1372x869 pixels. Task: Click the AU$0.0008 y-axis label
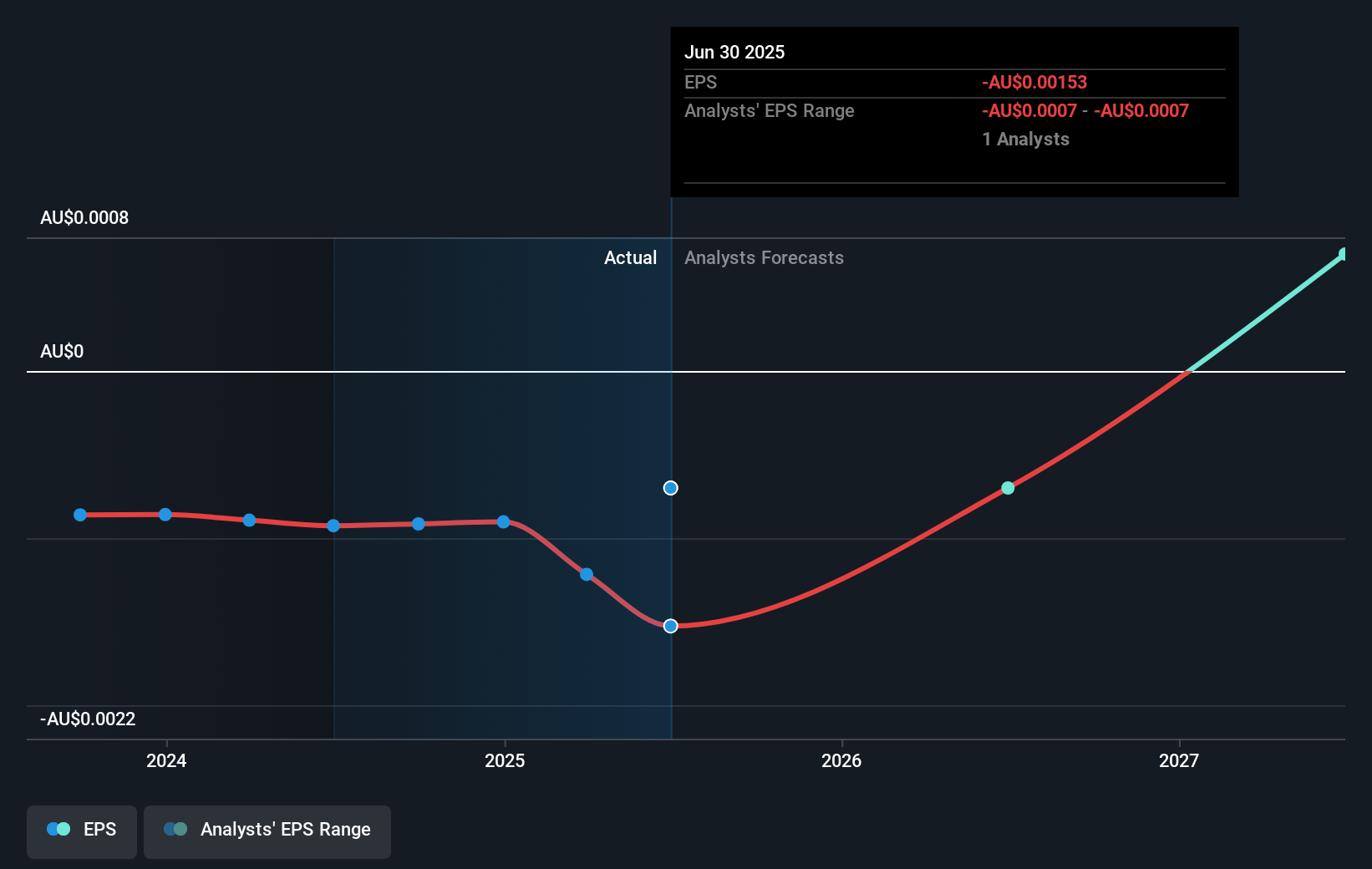coord(84,218)
